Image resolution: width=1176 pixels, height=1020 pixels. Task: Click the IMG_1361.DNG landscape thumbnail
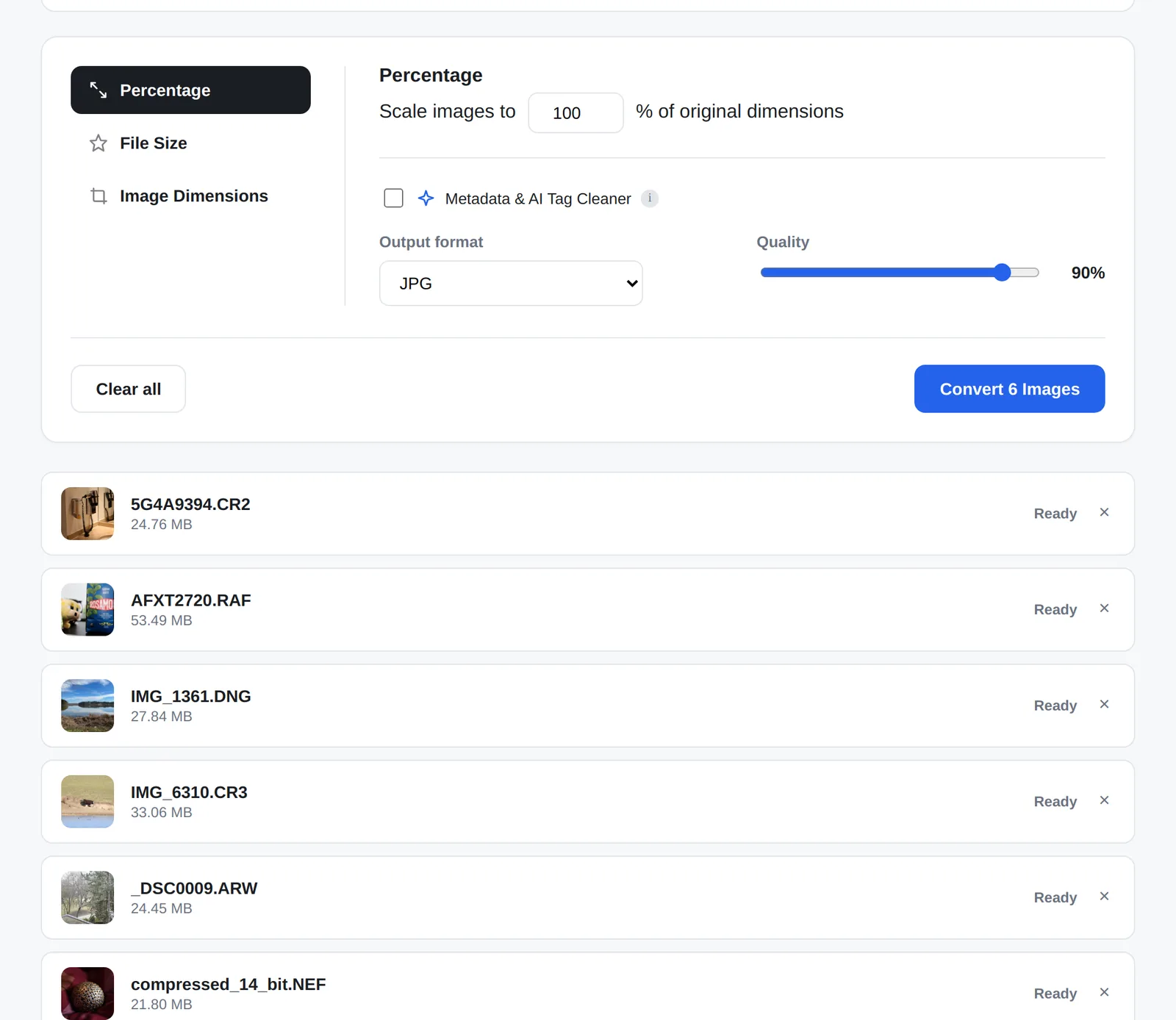[87, 705]
